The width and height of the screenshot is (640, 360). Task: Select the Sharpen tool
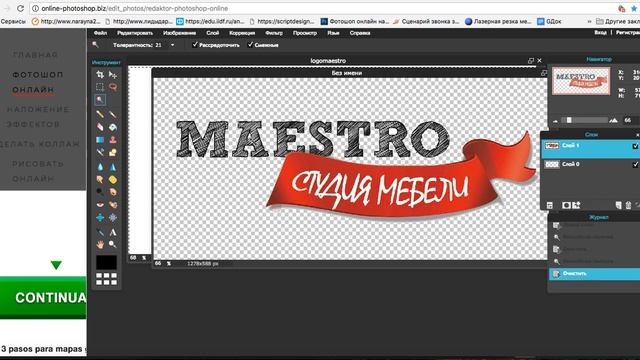click(x=113, y=167)
